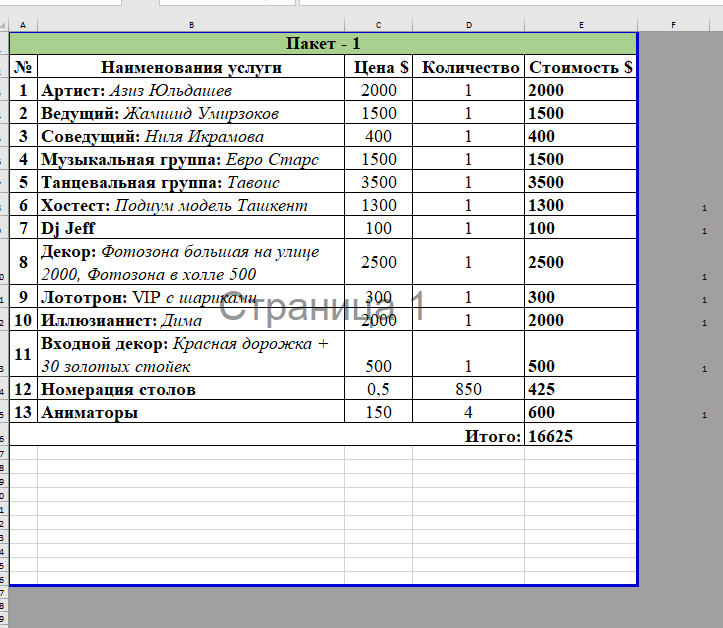Screen dimensions: 723x628
Task: Click the 'Артист: Азиз Юльдашев' cell
Action: [x=191, y=89]
